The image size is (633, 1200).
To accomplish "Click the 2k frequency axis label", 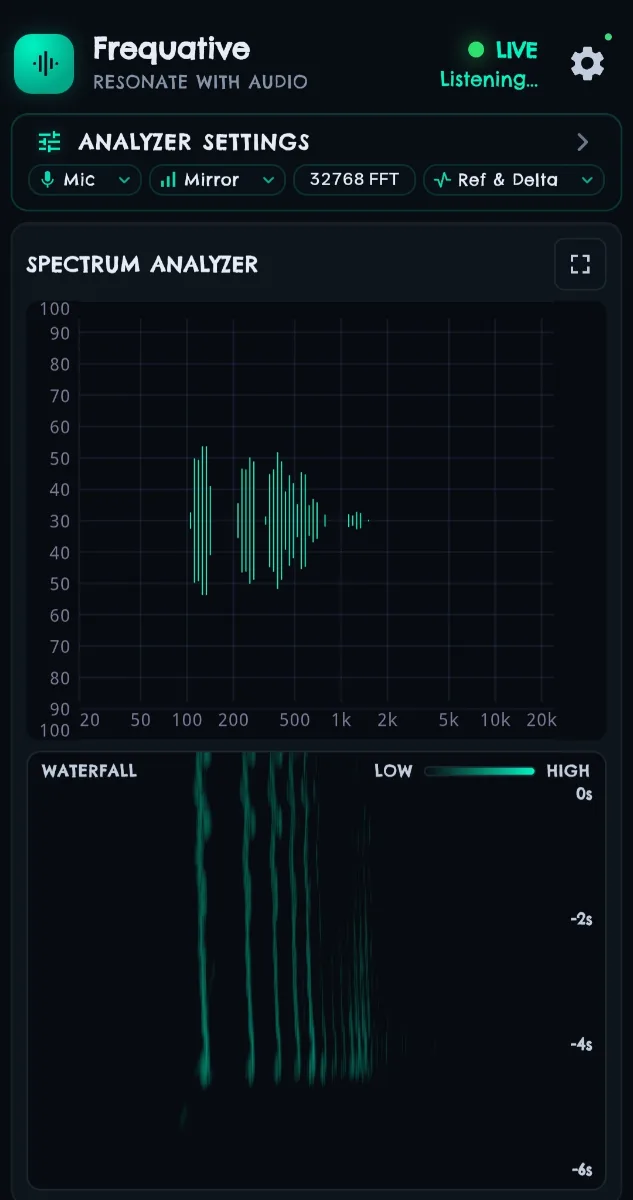I will pyautogui.click(x=387, y=720).
